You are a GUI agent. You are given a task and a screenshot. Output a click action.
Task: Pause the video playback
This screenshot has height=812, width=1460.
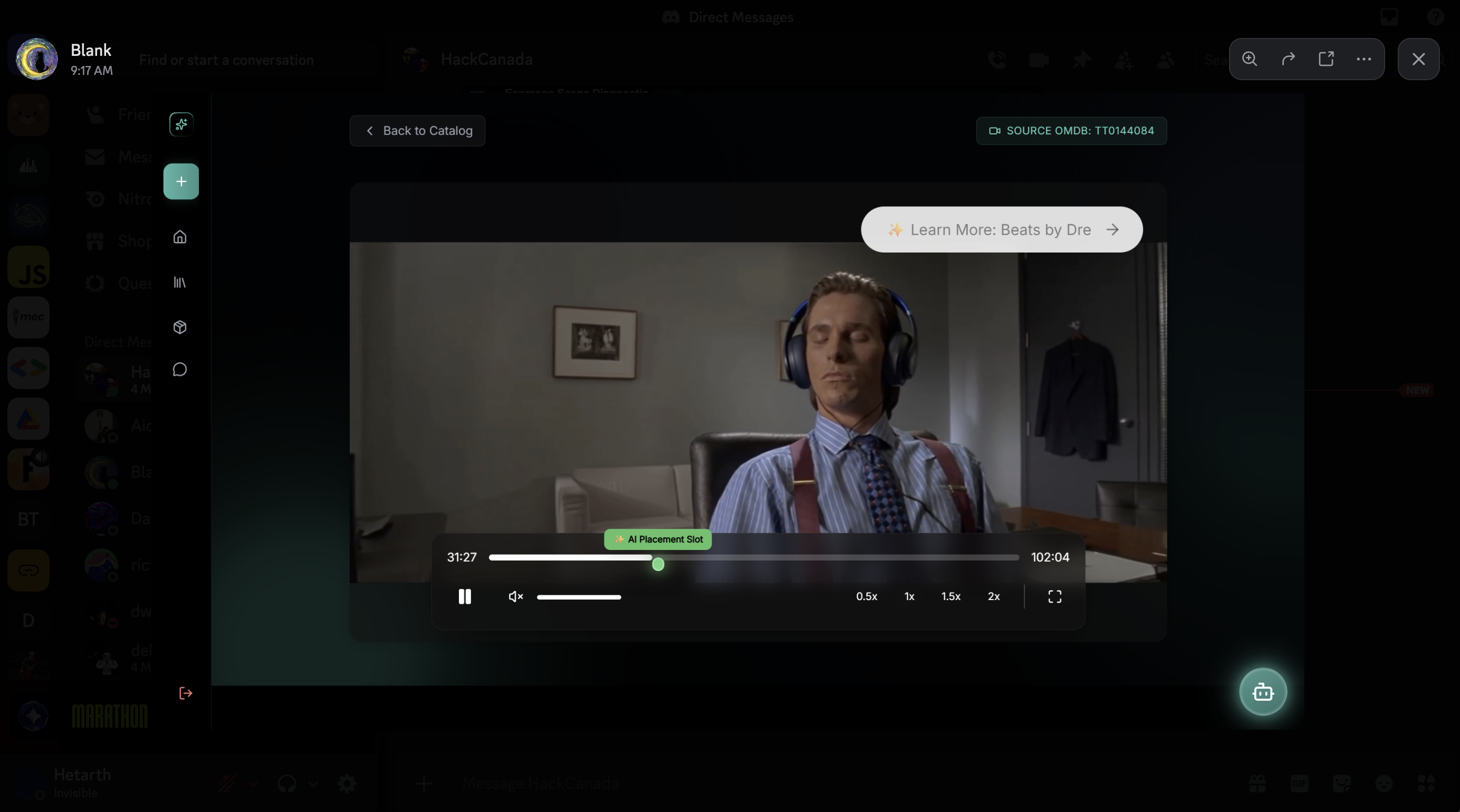point(464,596)
